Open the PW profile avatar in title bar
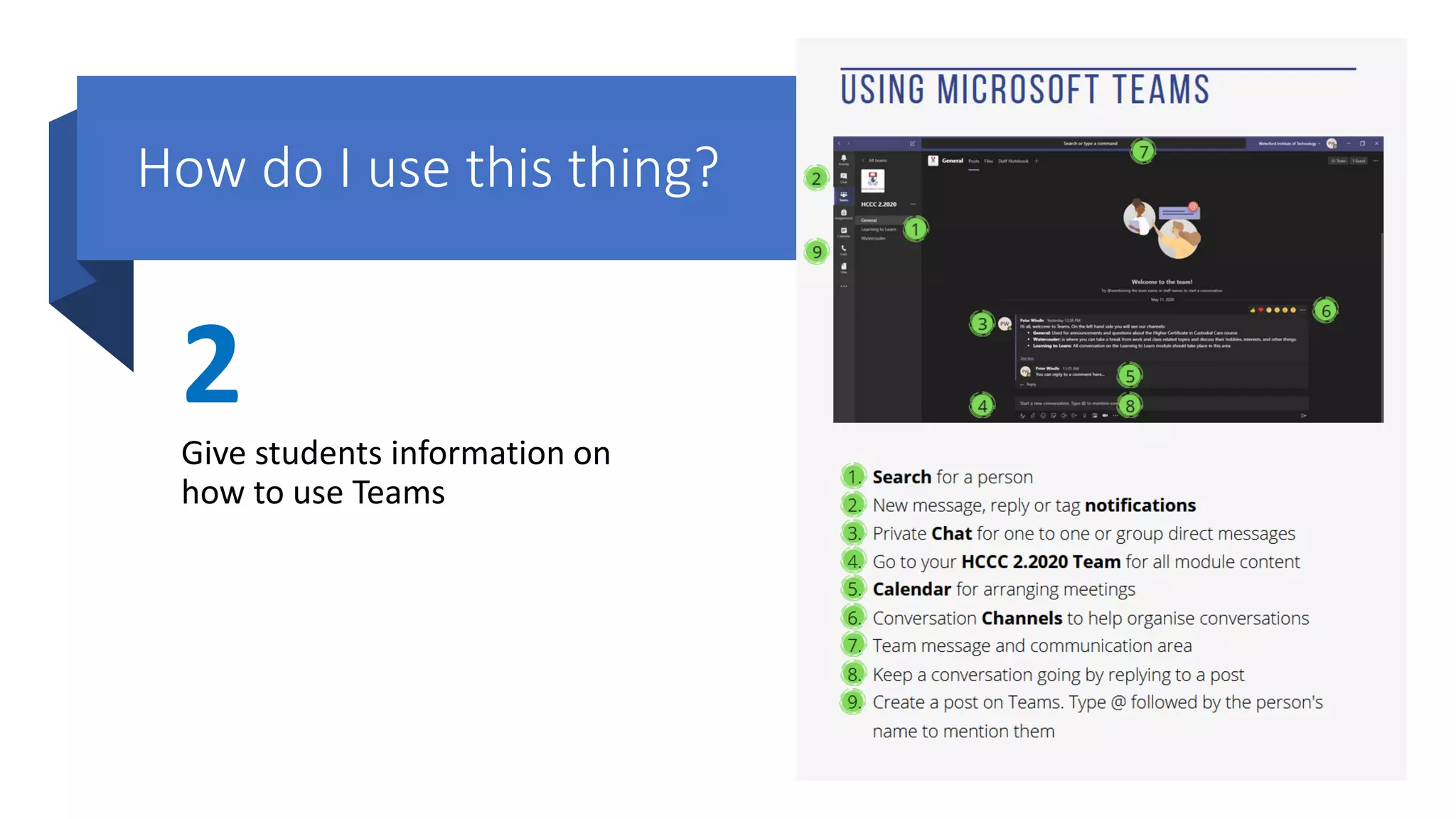Screen dimensions: 1456x819 tap(1331, 144)
